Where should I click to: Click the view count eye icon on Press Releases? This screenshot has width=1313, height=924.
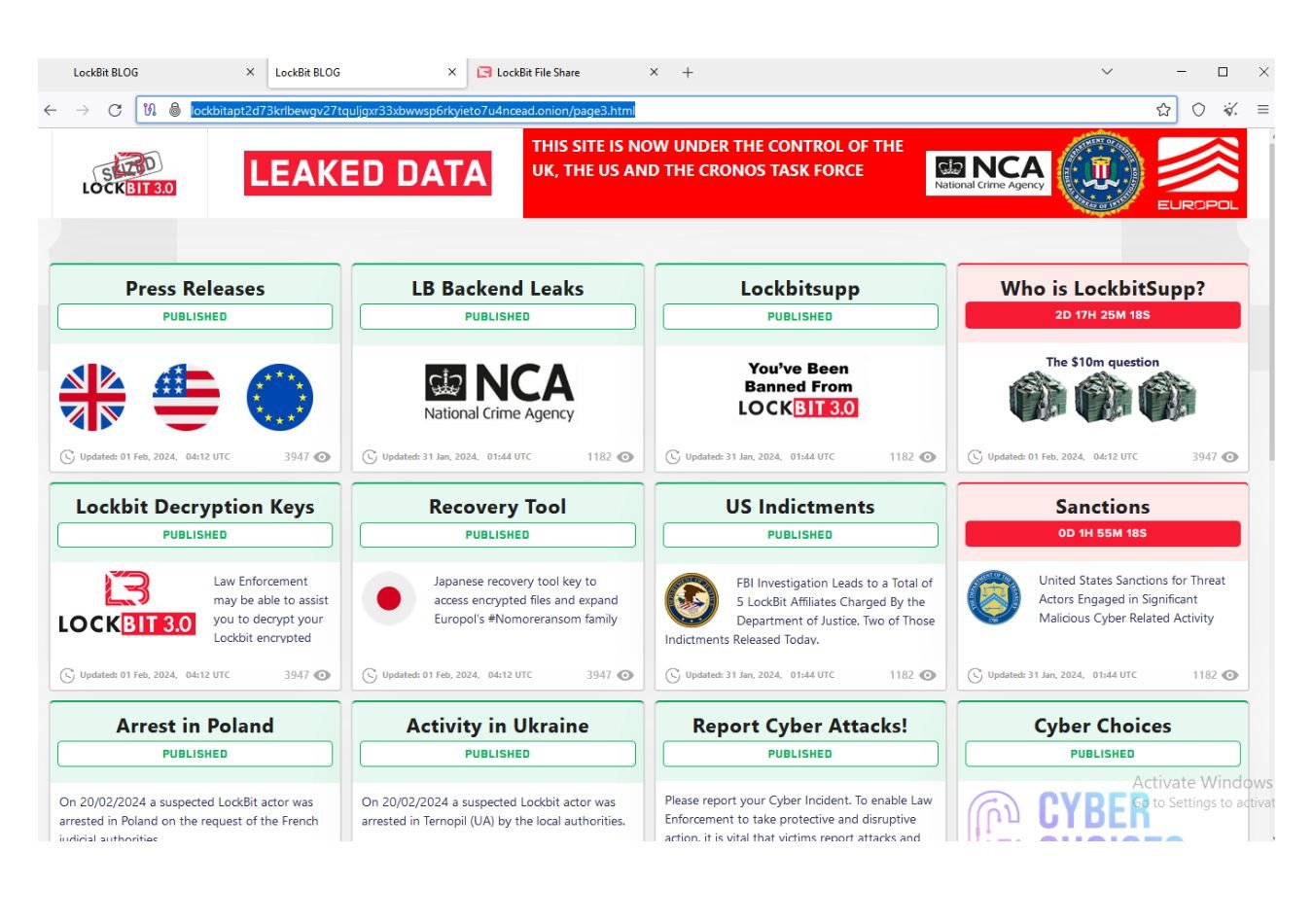tap(323, 457)
